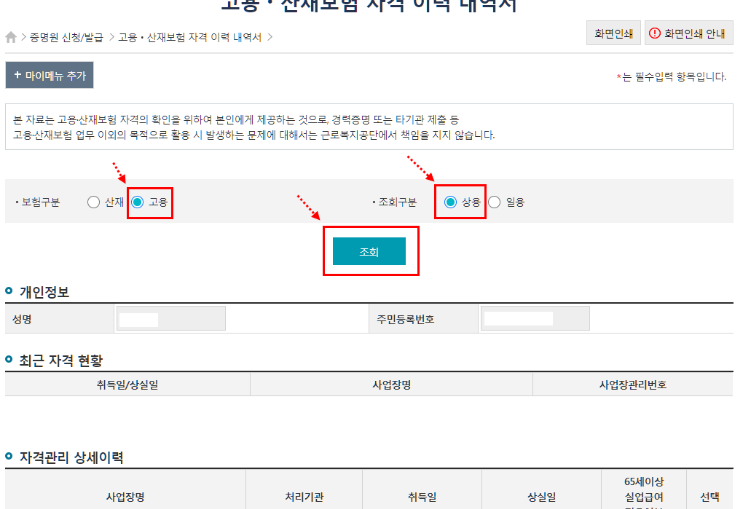Click the 취득일/상실일 column header
Image resolution: width=747 pixels, height=509 pixels.
point(127,385)
